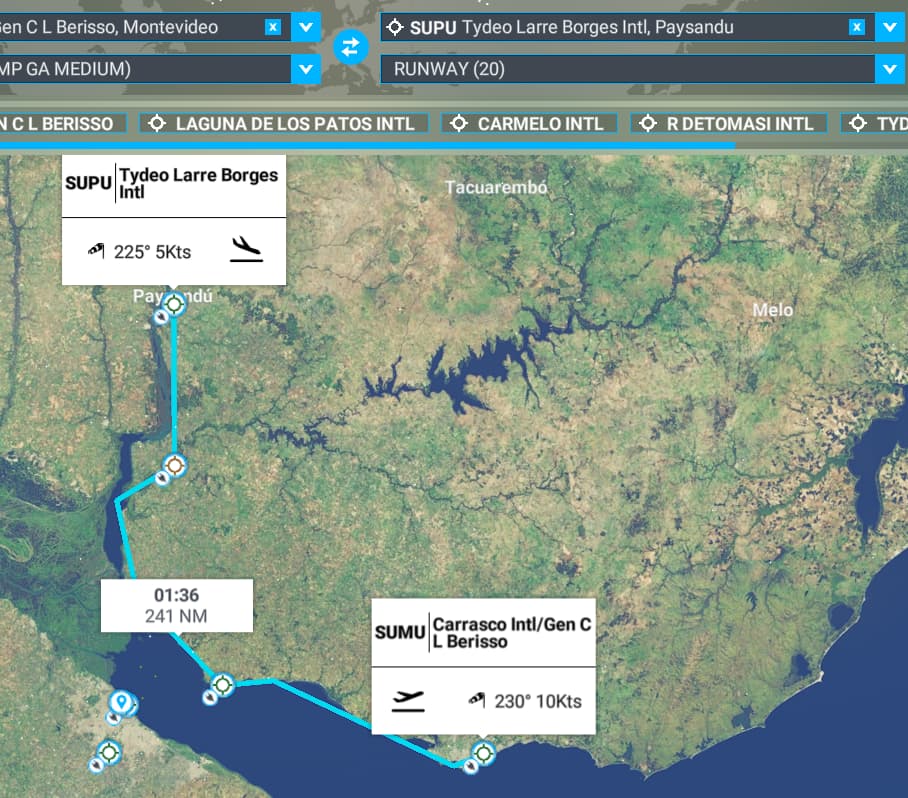
Task: Clear the SUPU Tydeo Larre Borges arrival field
Action: 856,27
